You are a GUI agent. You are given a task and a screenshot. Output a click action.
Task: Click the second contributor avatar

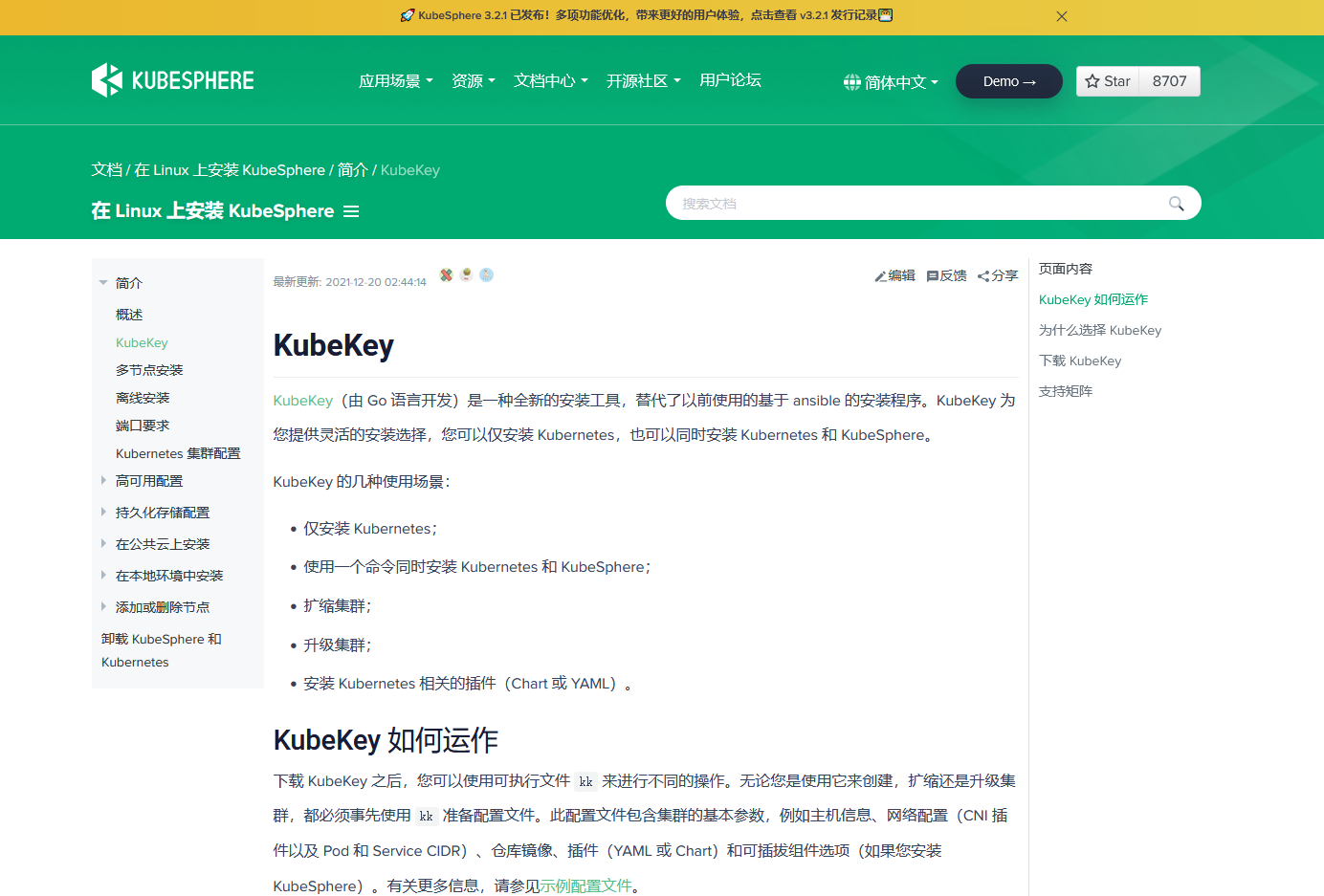(x=466, y=274)
